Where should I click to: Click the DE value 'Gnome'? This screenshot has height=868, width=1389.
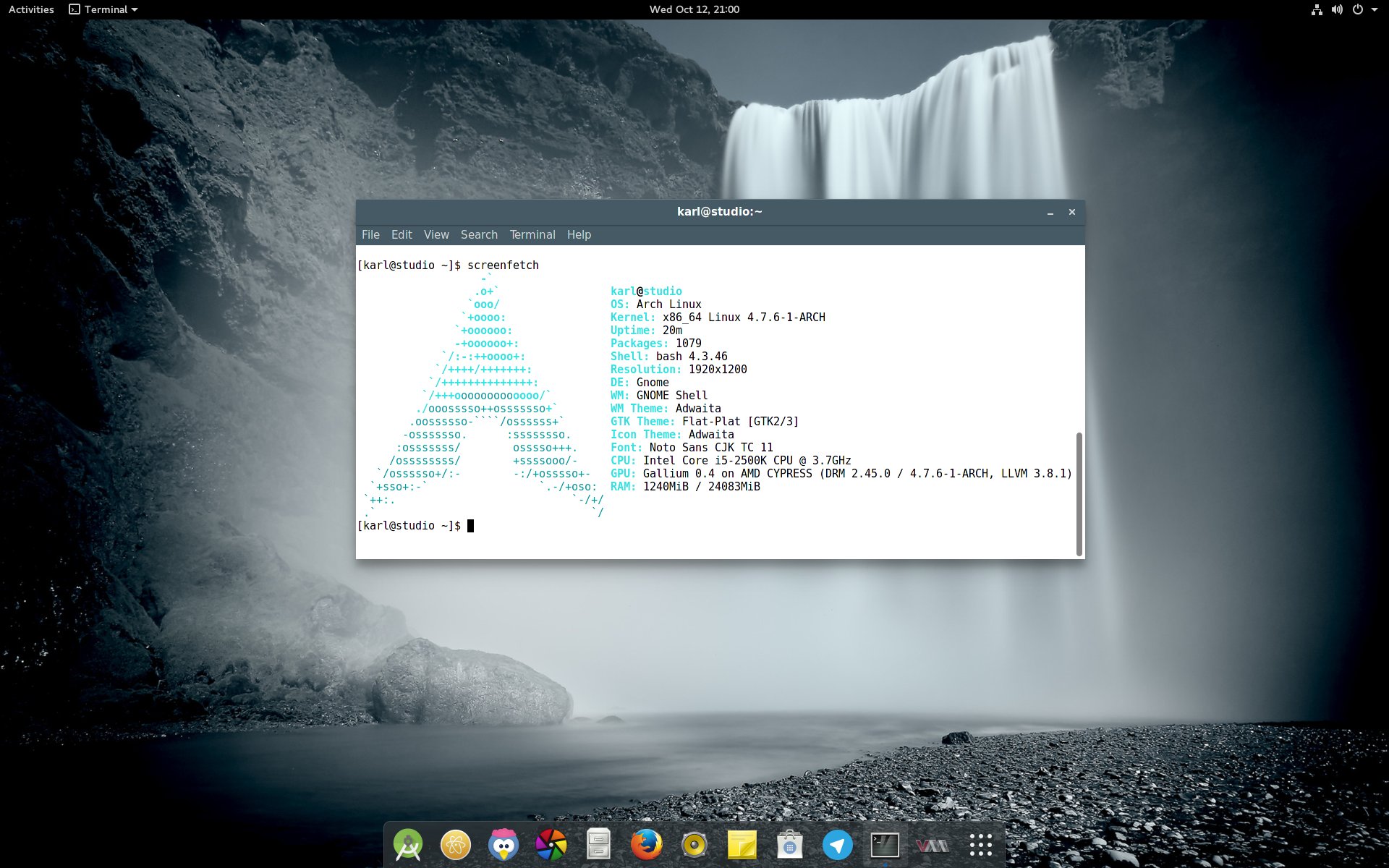pos(653,383)
